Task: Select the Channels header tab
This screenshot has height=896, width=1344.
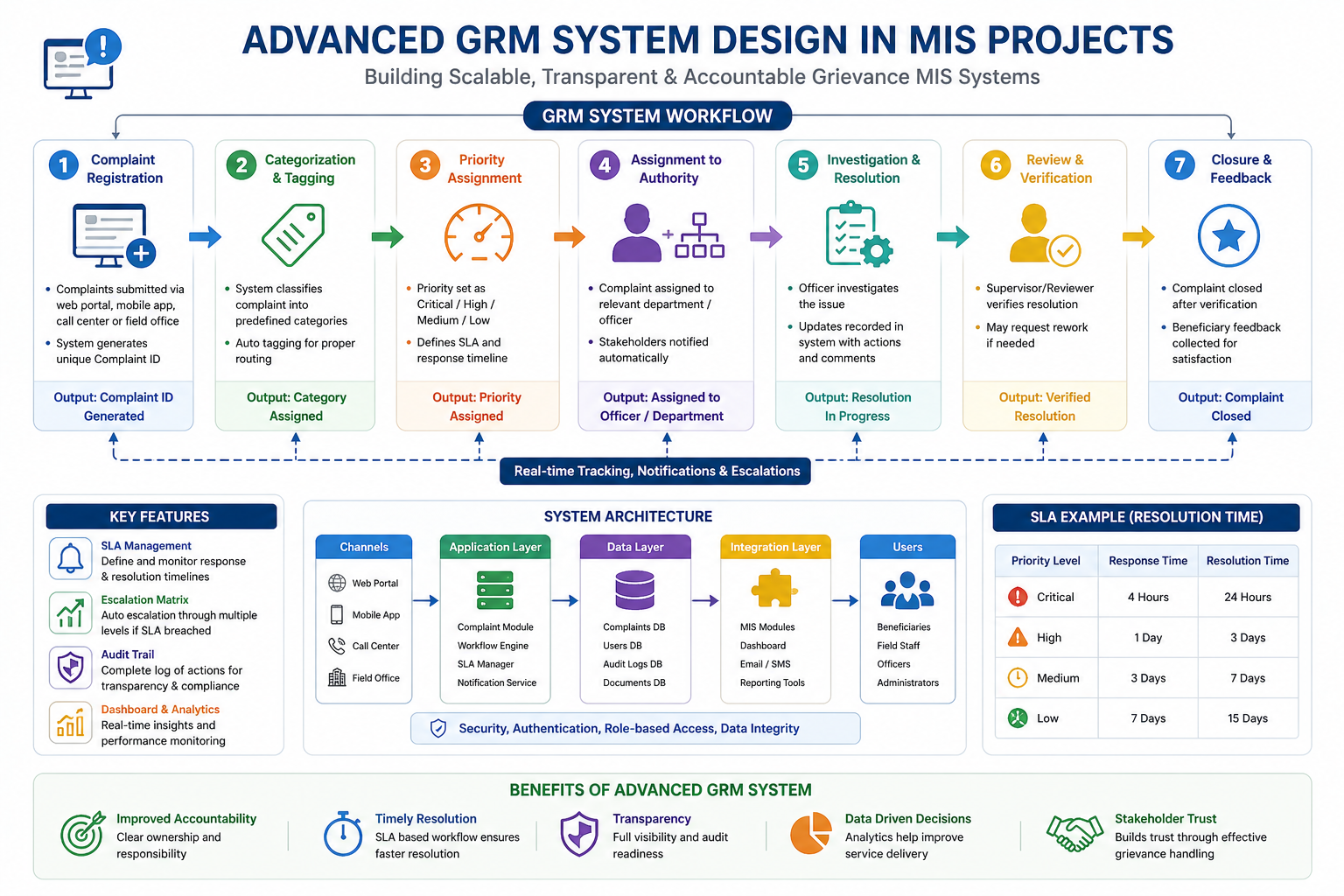Action: (x=364, y=547)
